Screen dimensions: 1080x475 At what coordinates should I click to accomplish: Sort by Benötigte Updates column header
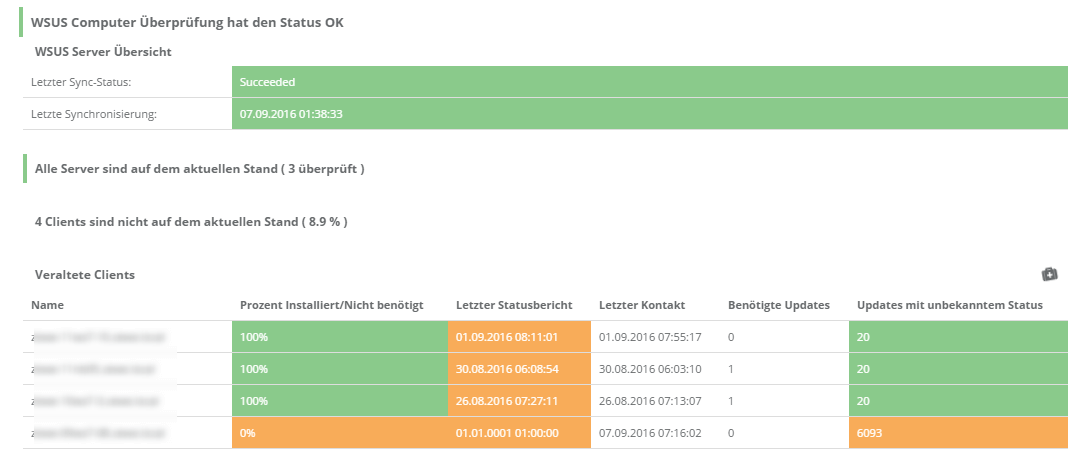tap(779, 305)
